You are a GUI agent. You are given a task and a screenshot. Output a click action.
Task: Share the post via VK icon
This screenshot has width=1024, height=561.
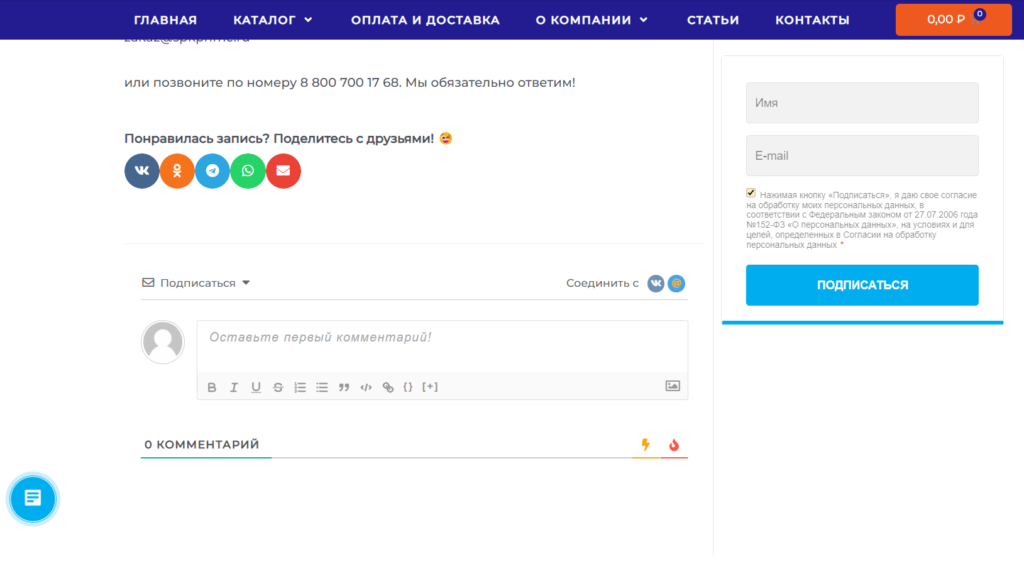pyautogui.click(x=142, y=171)
